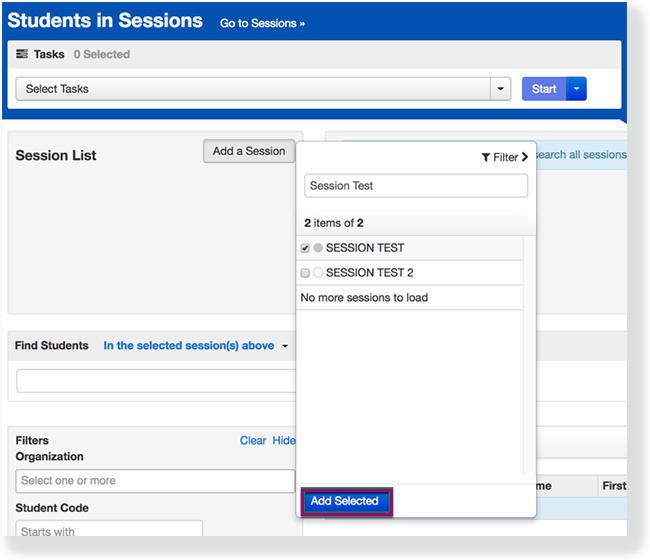
Task: Click the Hide filters link
Action: pos(284,441)
